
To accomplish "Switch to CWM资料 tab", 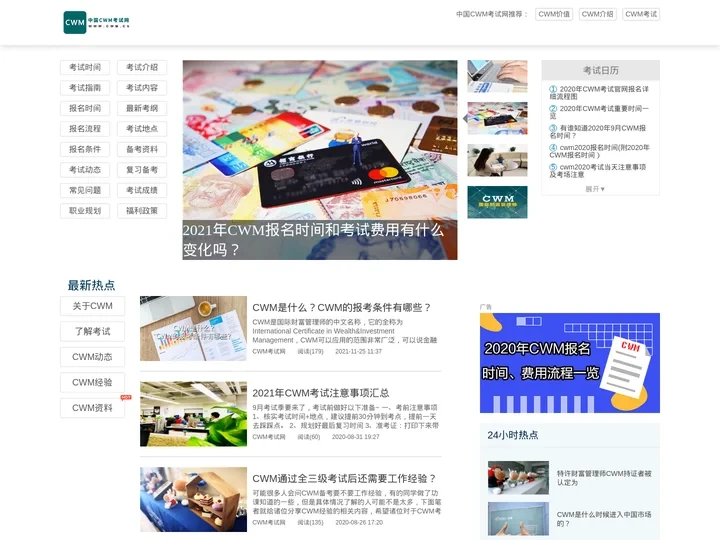I will [x=92, y=408].
